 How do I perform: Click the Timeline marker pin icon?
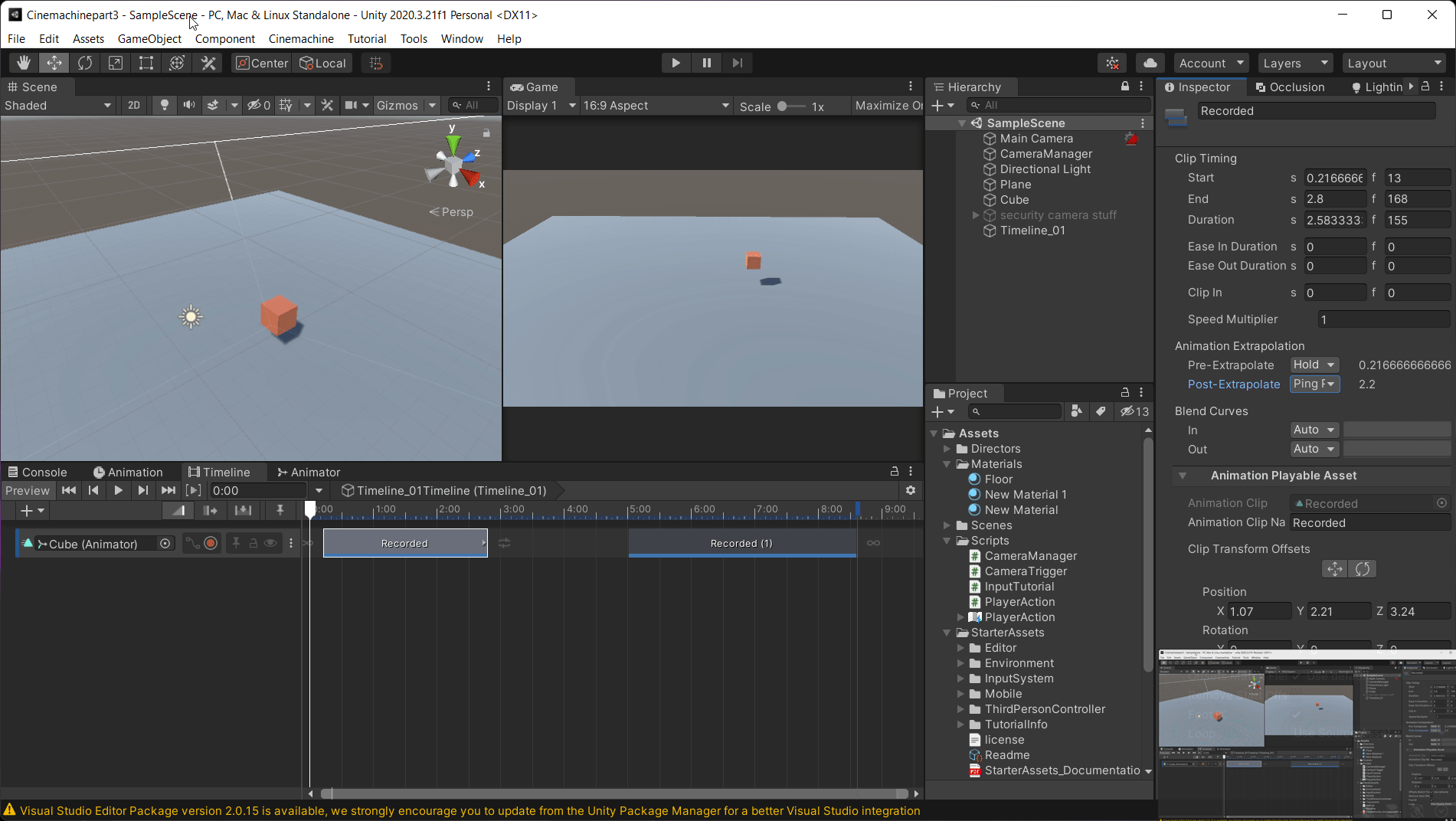(280, 510)
